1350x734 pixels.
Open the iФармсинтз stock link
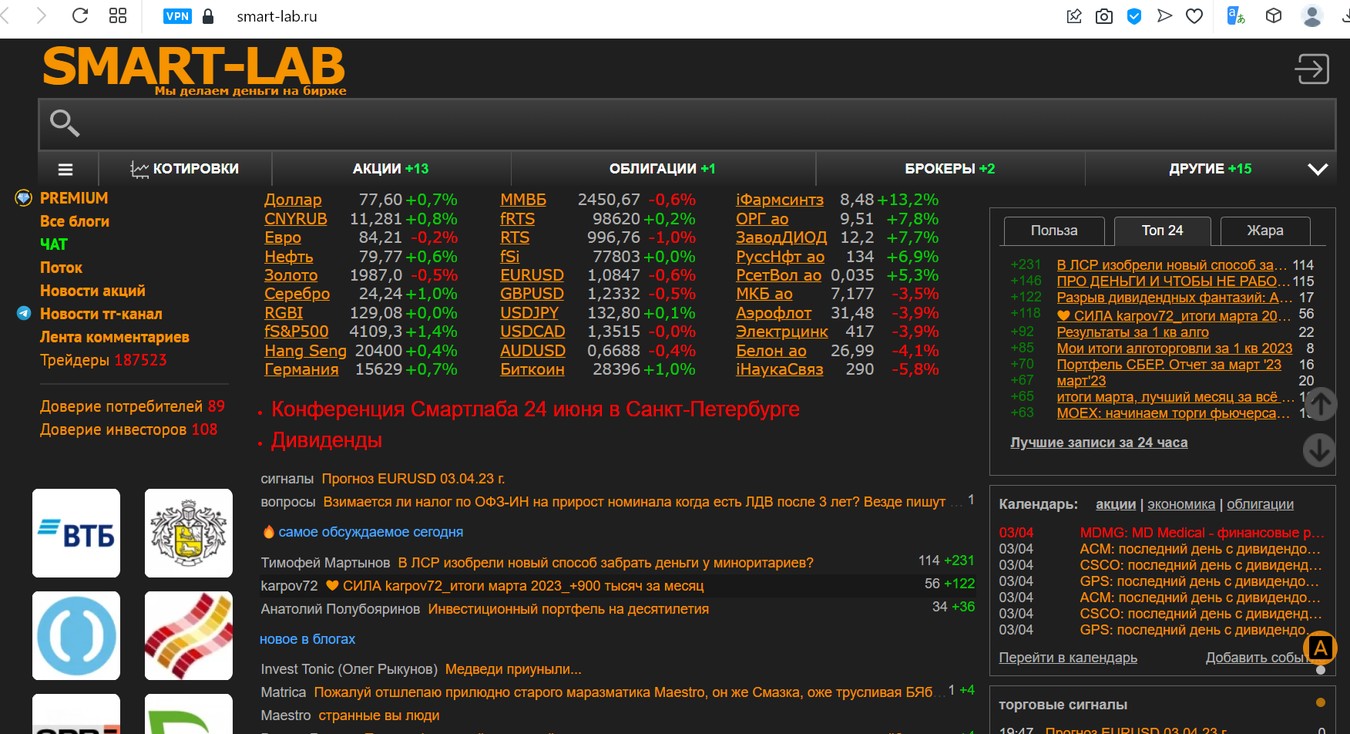tap(780, 200)
